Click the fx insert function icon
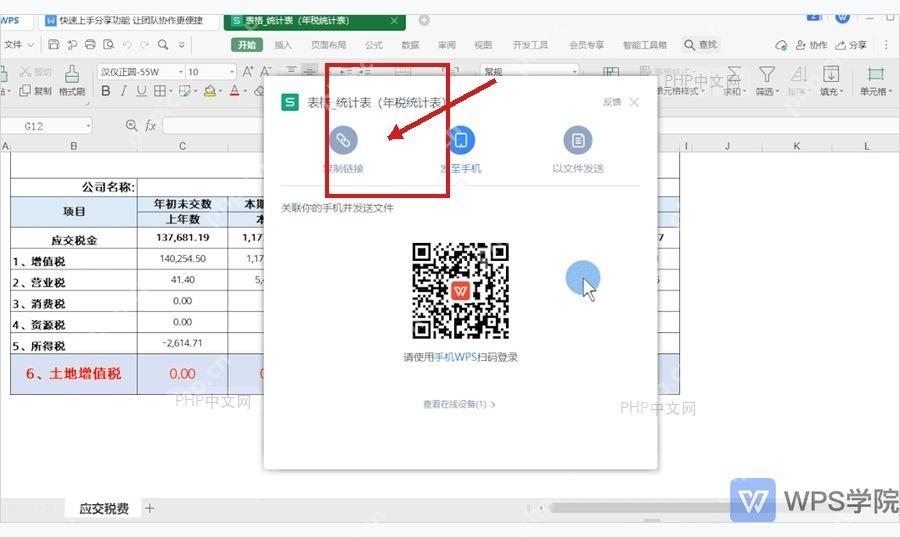900x537 pixels. 150,126
